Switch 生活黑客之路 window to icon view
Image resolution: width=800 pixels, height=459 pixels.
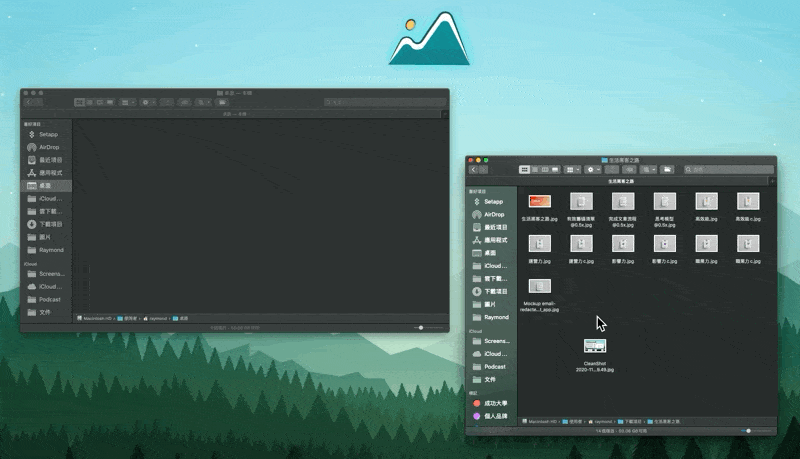pyautogui.click(x=524, y=170)
